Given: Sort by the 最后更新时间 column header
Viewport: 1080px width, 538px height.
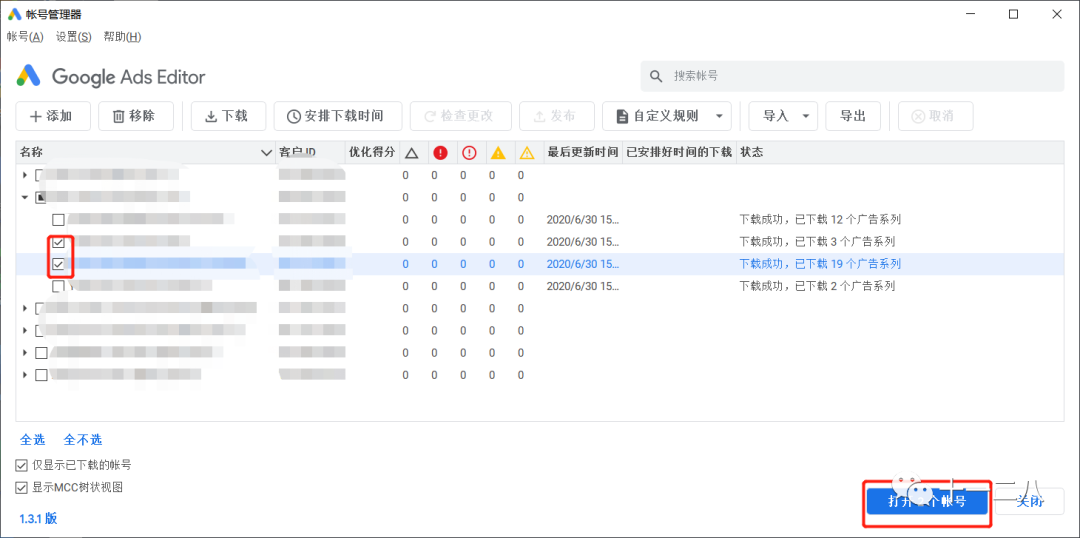Looking at the screenshot, I should click(582, 153).
